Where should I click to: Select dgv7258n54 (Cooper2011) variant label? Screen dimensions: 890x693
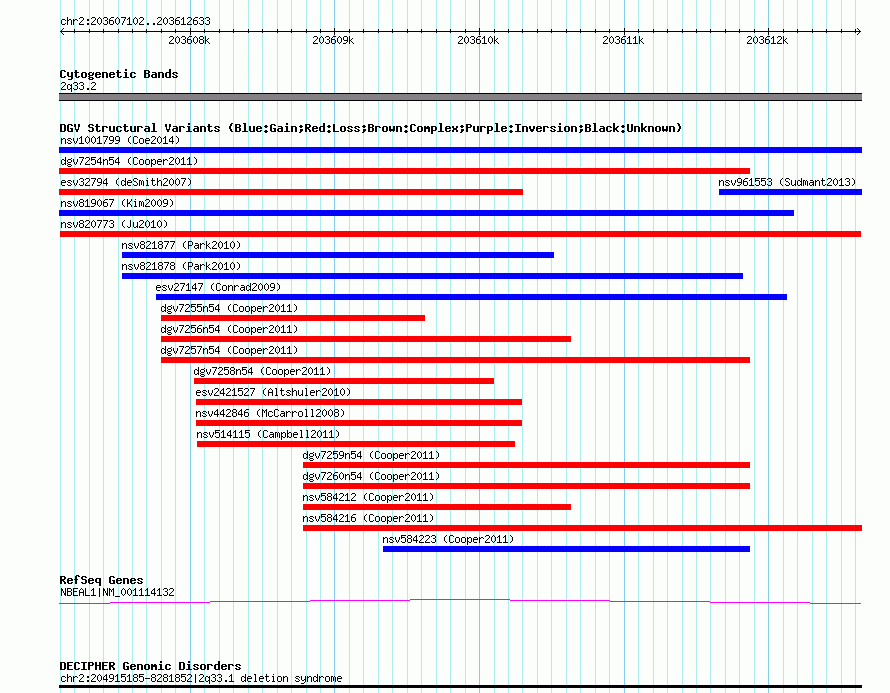coord(262,371)
